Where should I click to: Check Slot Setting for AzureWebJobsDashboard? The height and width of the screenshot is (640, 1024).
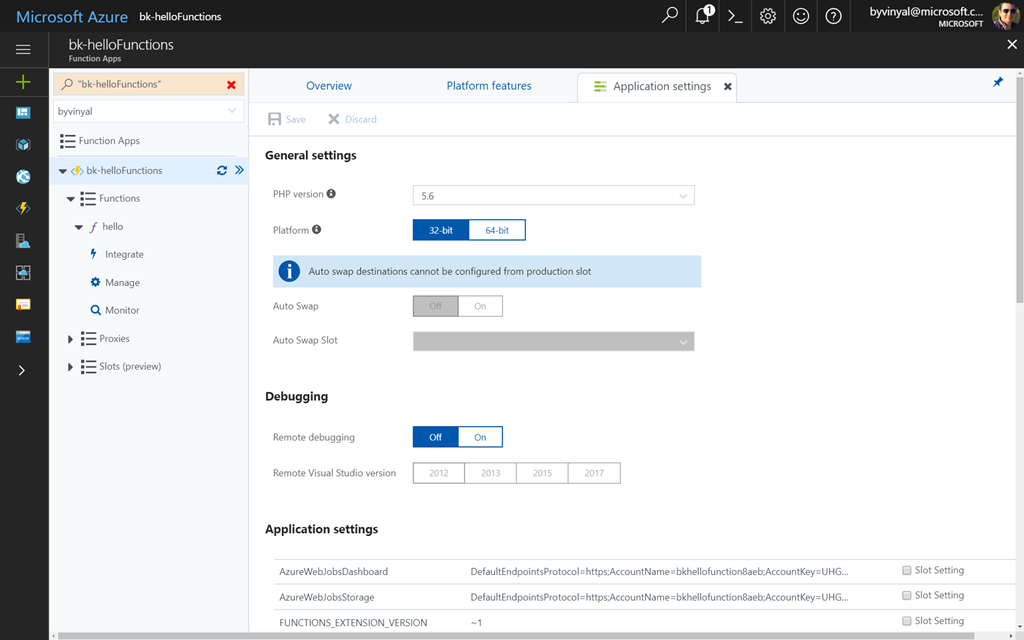pyautogui.click(x=907, y=571)
